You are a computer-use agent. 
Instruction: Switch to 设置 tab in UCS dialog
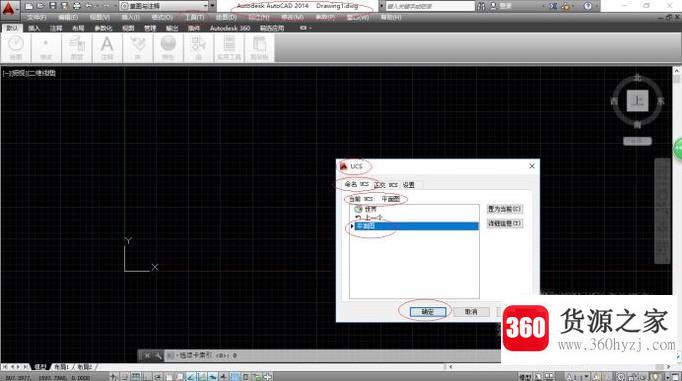408,185
